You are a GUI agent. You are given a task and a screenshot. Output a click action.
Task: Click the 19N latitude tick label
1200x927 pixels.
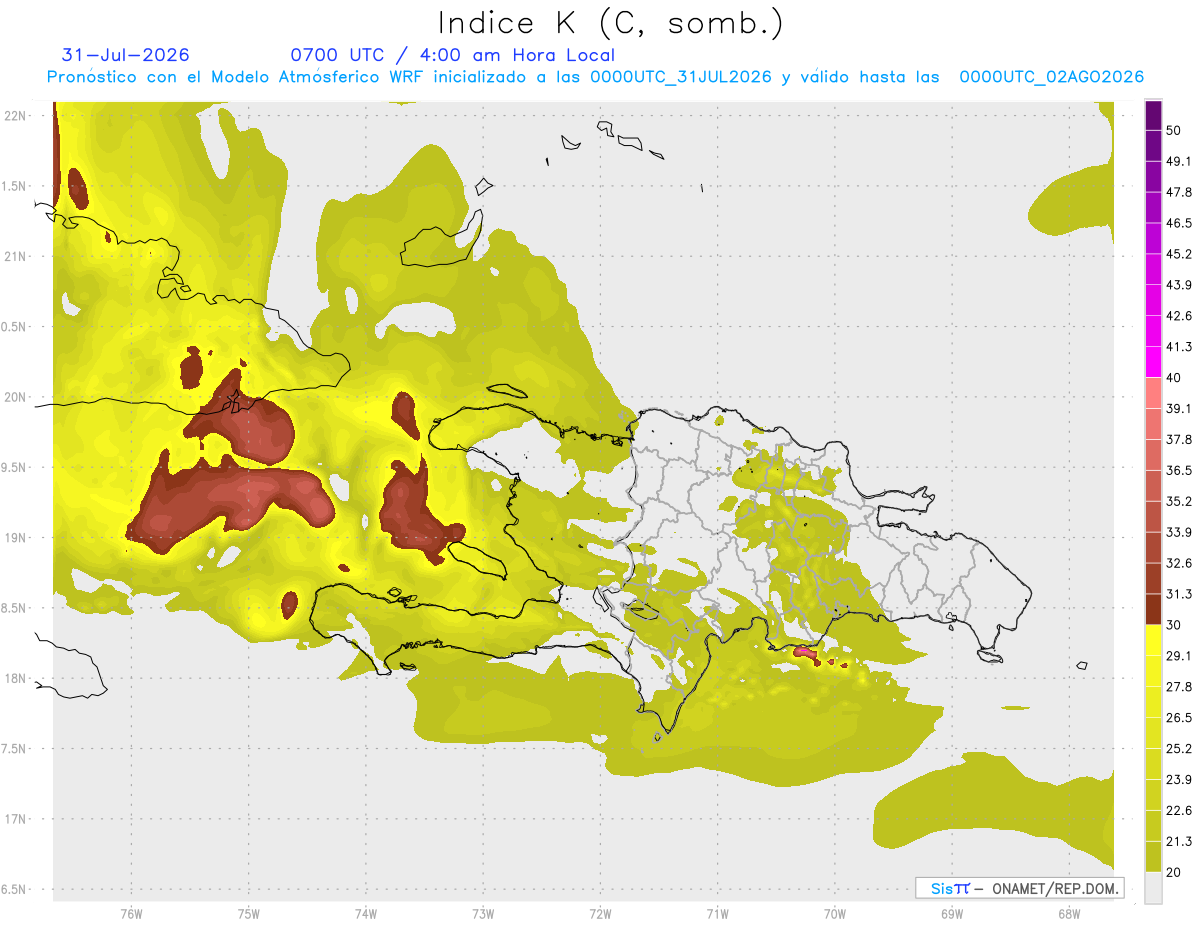point(15,538)
